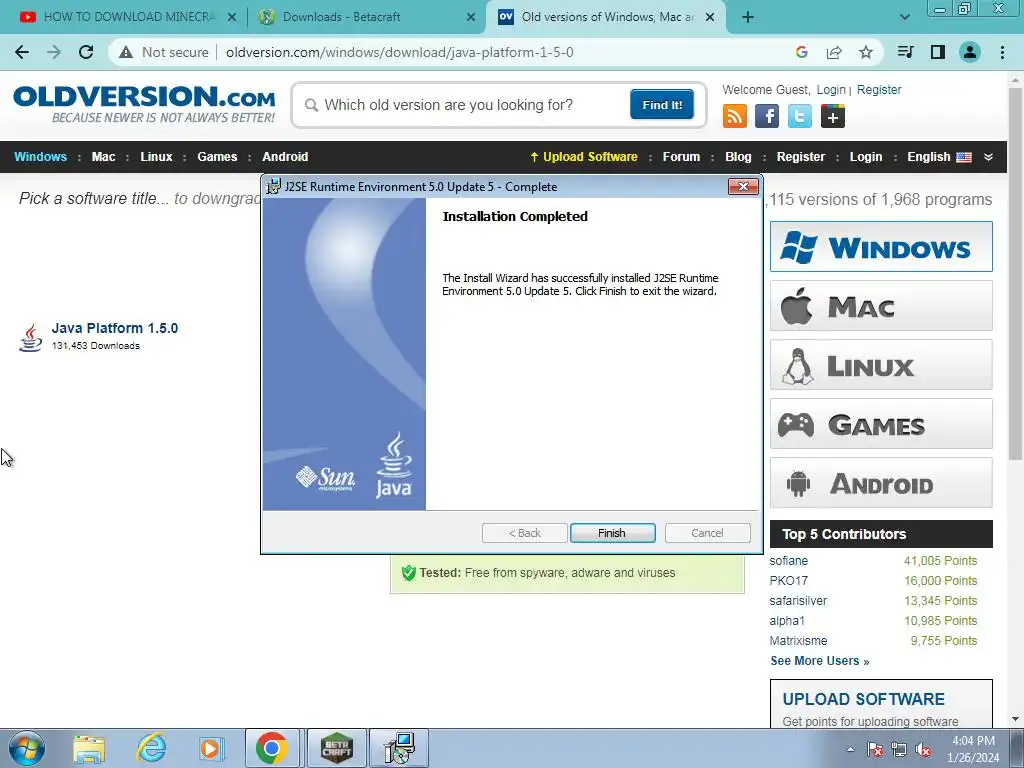This screenshot has width=1024, height=768.
Task: Open the tab search dropdown arrow
Action: click(x=904, y=17)
